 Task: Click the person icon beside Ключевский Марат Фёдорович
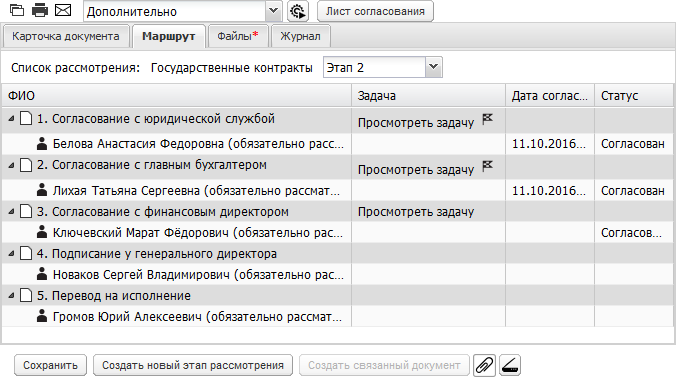pyautogui.click(x=42, y=232)
